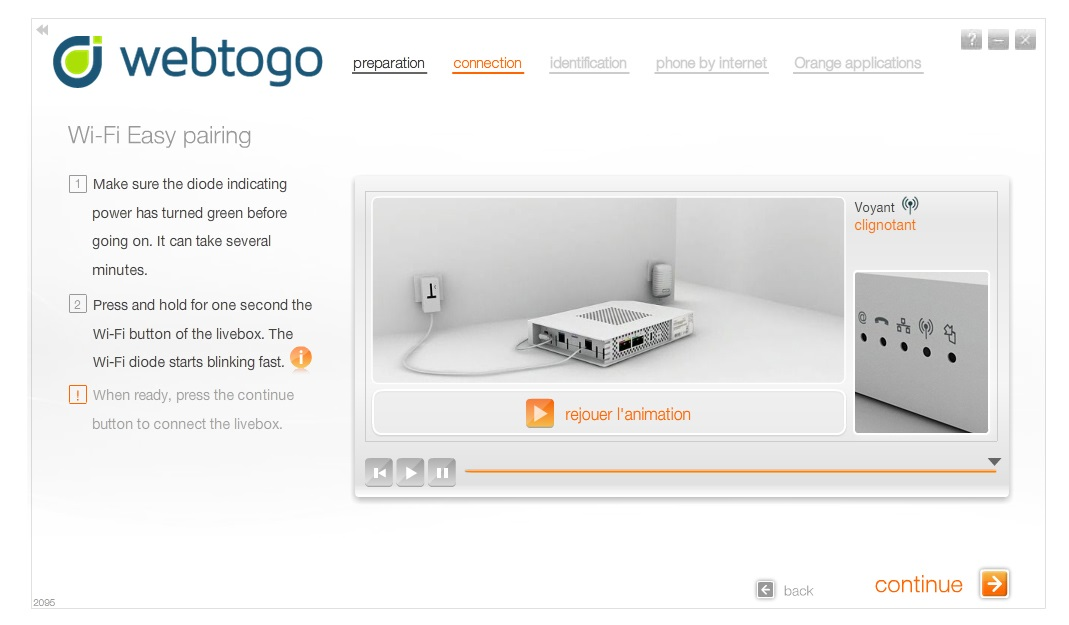Click the webtogo logo
The image size is (1069, 625).
coord(187,61)
